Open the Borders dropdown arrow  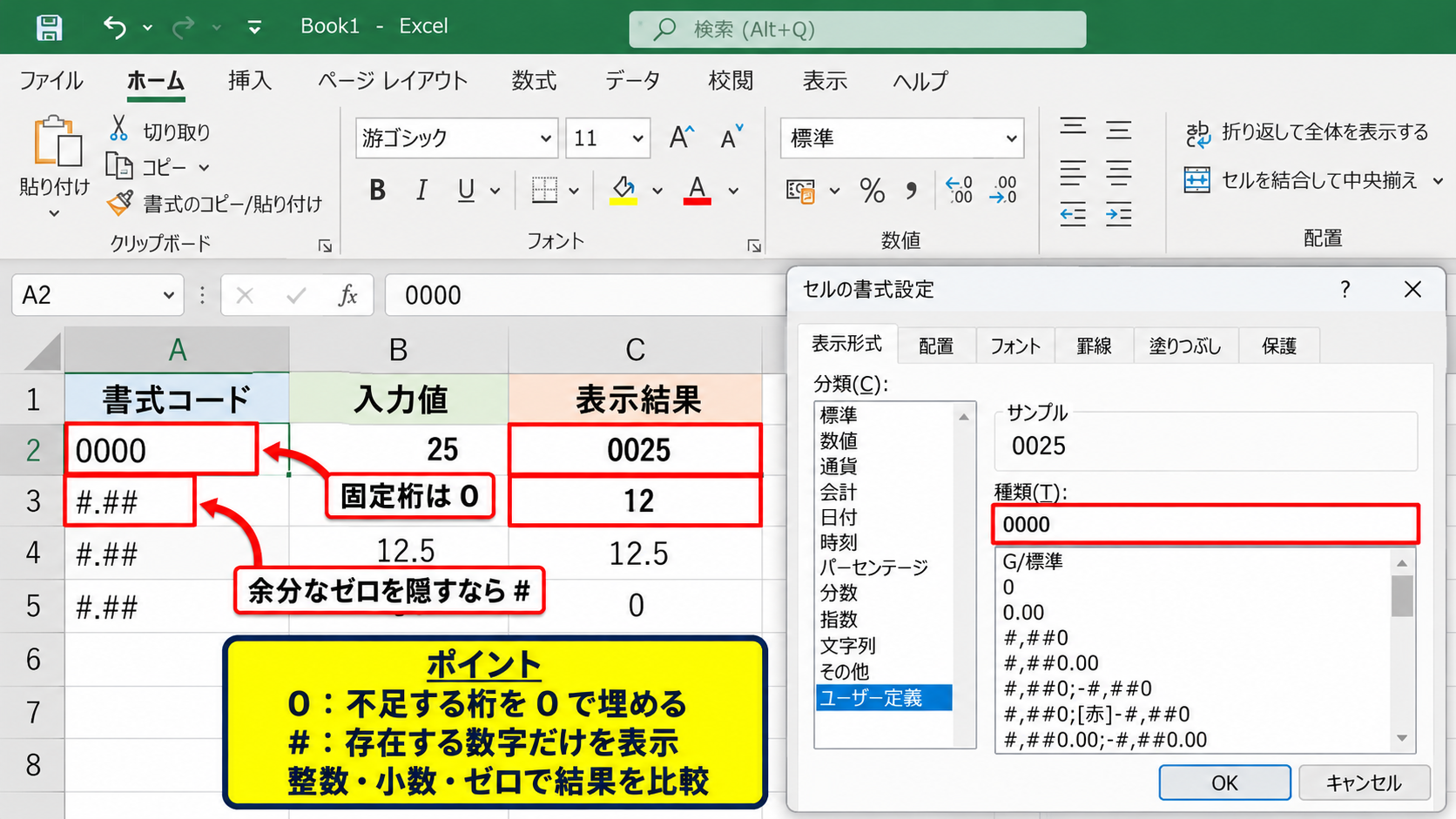574,191
